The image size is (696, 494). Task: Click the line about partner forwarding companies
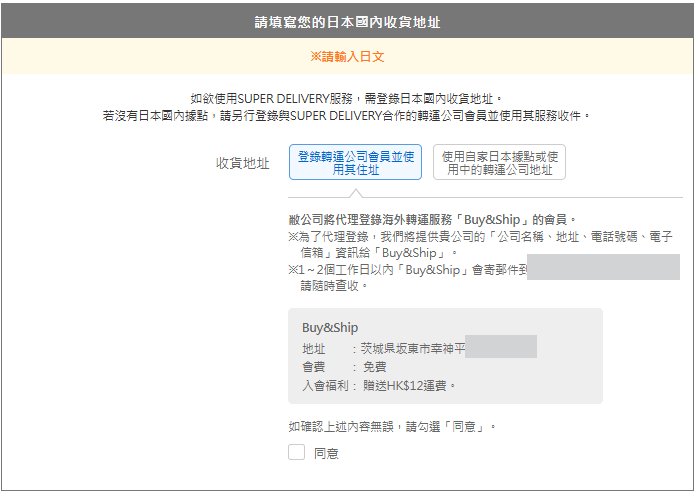(347, 116)
